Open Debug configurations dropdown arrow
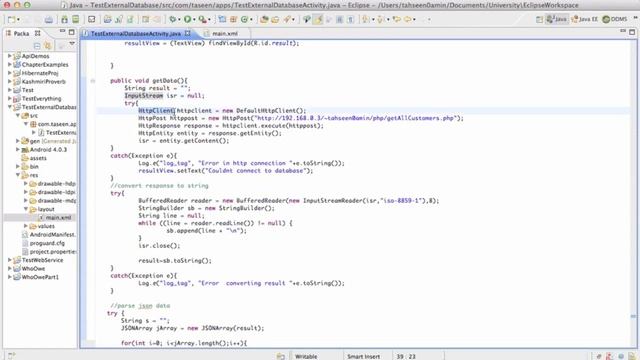The height and width of the screenshot is (360, 640). pos(179,20)
